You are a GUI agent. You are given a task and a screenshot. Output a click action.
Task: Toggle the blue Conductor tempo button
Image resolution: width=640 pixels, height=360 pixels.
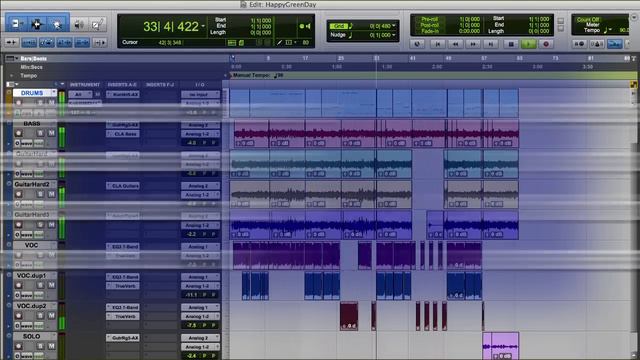point(615,44)
